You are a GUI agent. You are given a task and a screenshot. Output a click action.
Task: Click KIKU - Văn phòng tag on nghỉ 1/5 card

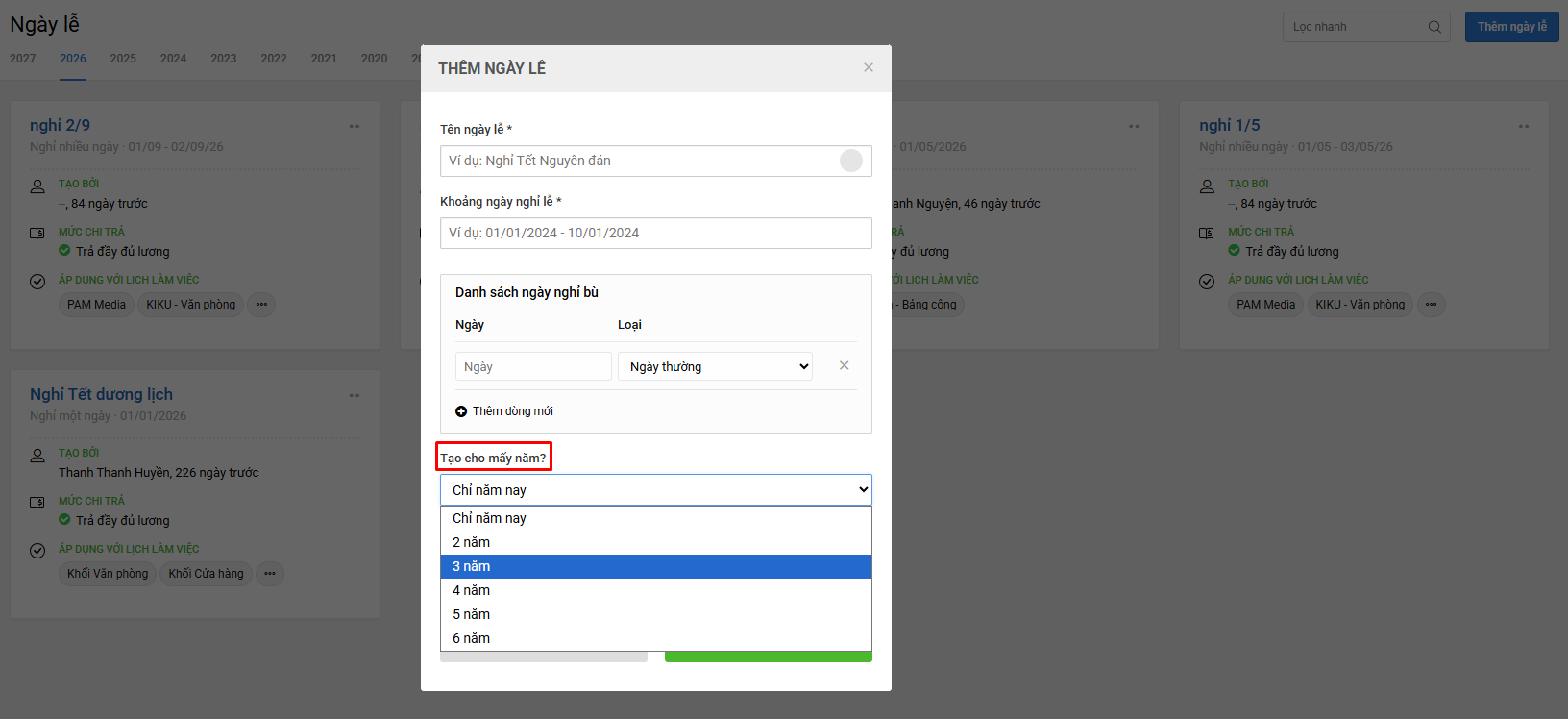click(1360, 305)
